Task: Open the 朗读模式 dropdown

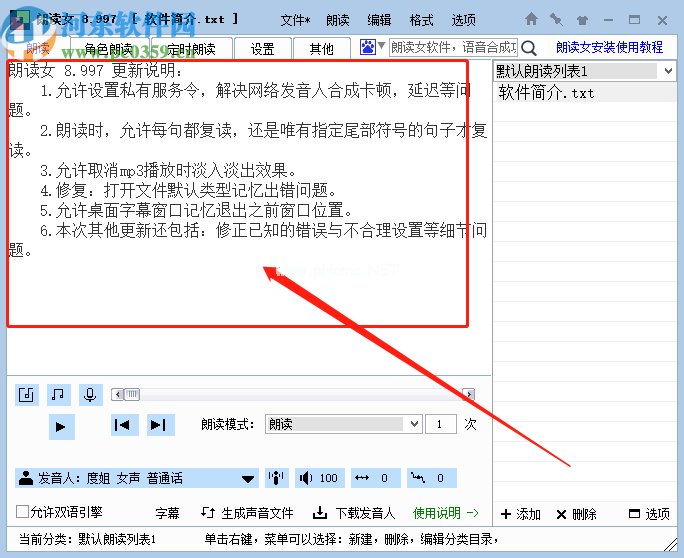Action: point(343,424)
